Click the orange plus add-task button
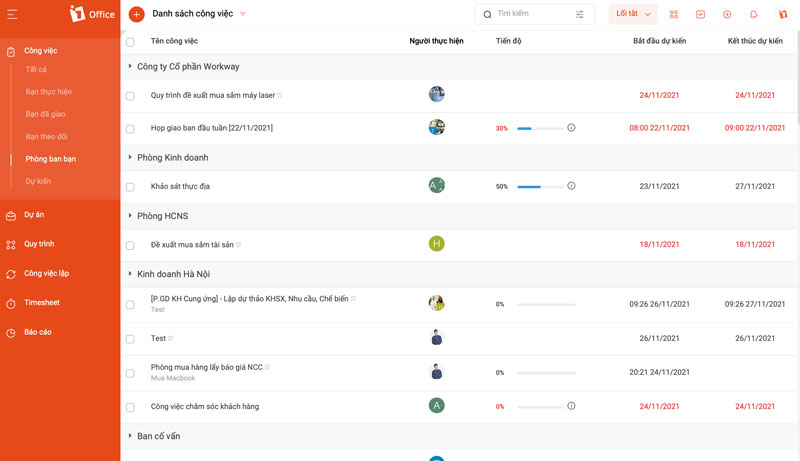This screenshot has height=461, width=800. pyautogui.click(x=136, y=14)
